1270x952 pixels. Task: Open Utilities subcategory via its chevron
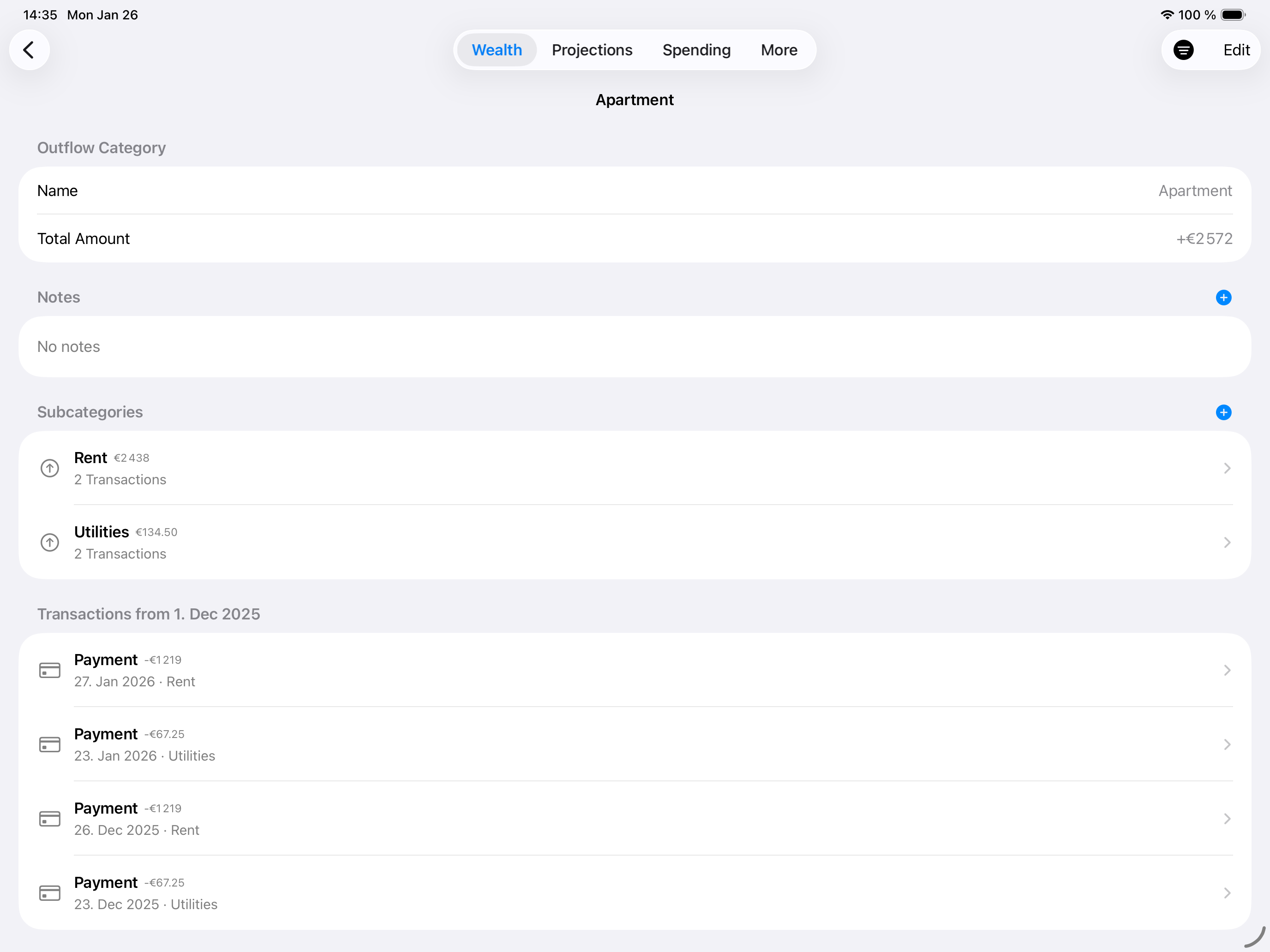1227,542
